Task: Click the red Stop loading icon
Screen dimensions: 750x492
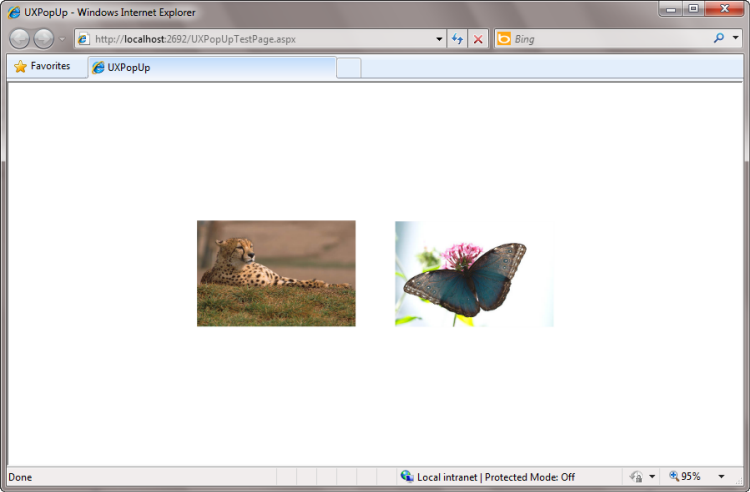Action: coord(478,39)
